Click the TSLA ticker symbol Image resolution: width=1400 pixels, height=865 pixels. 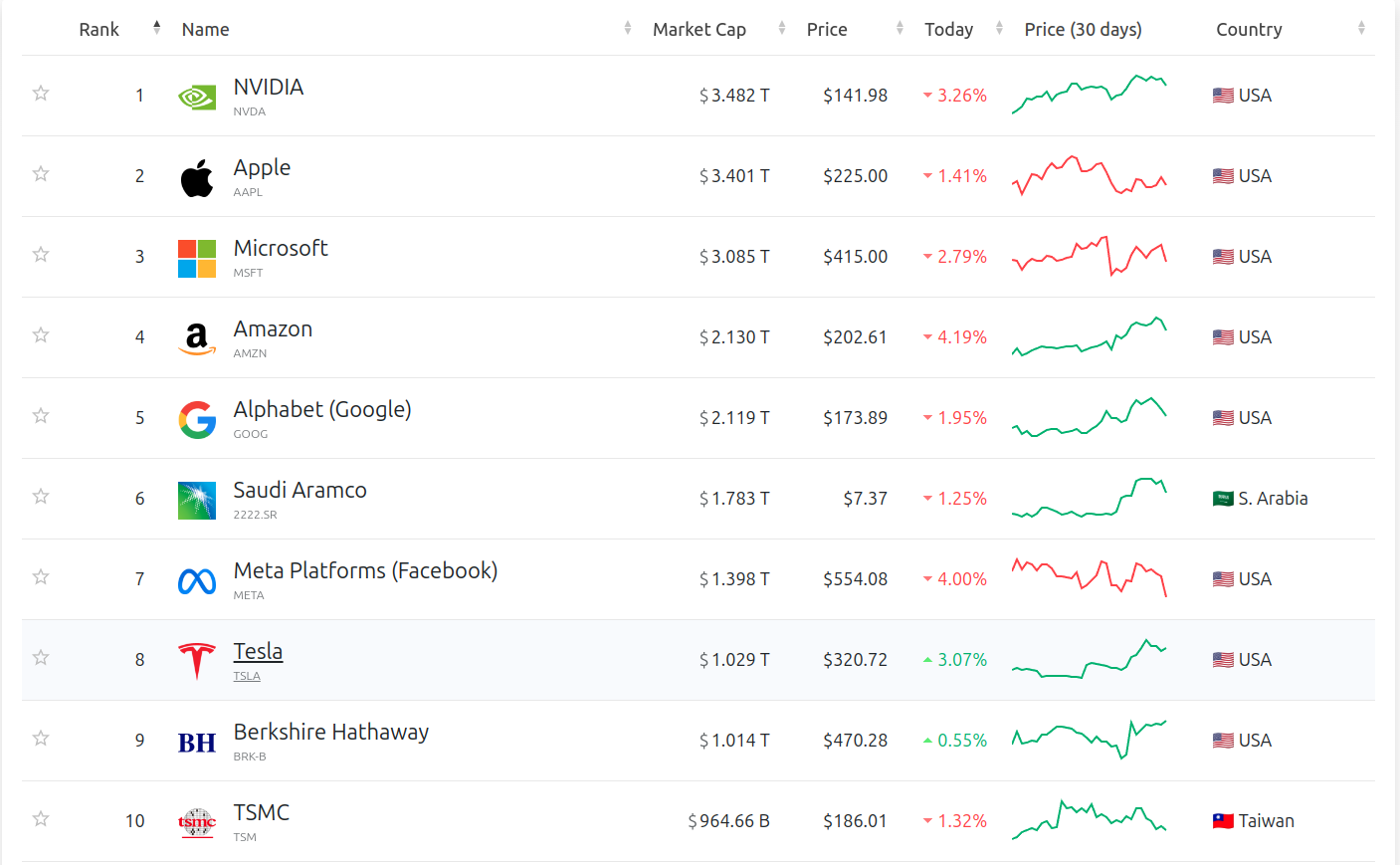tap(247, 676)
